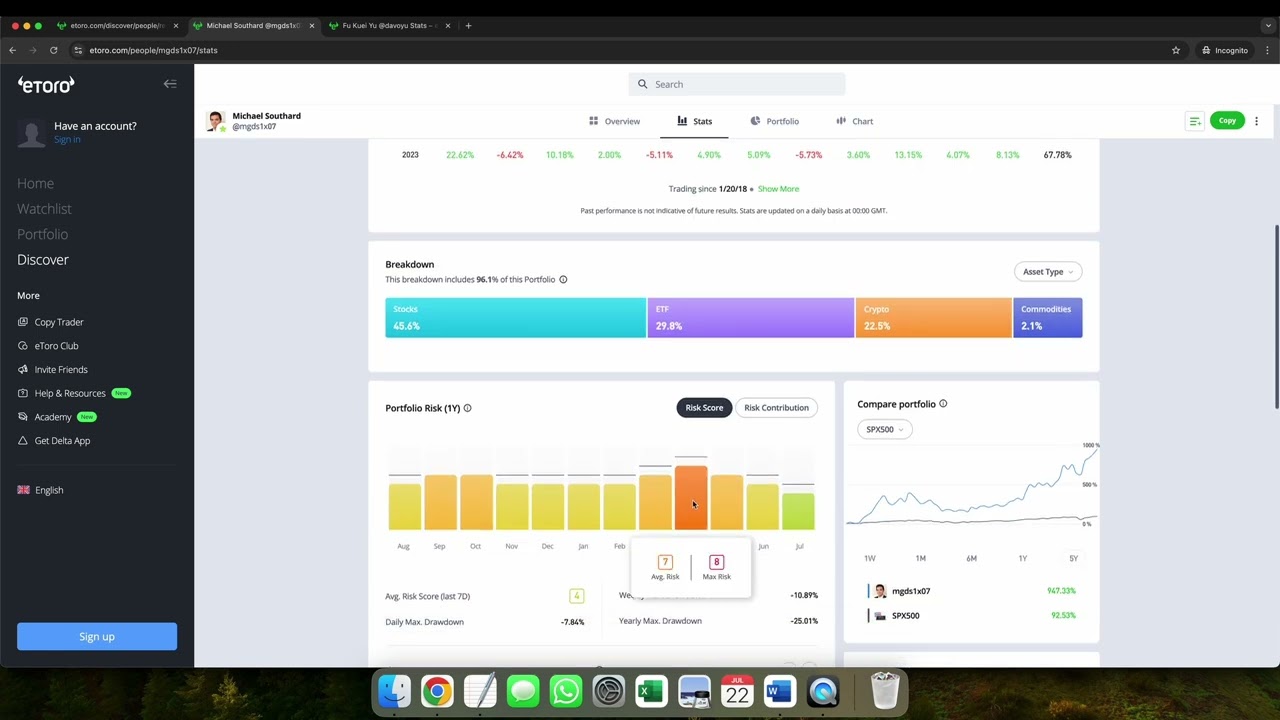Click the Sign in link
The height and width of the screenshot is (720, 1280).
pos(67,139)
